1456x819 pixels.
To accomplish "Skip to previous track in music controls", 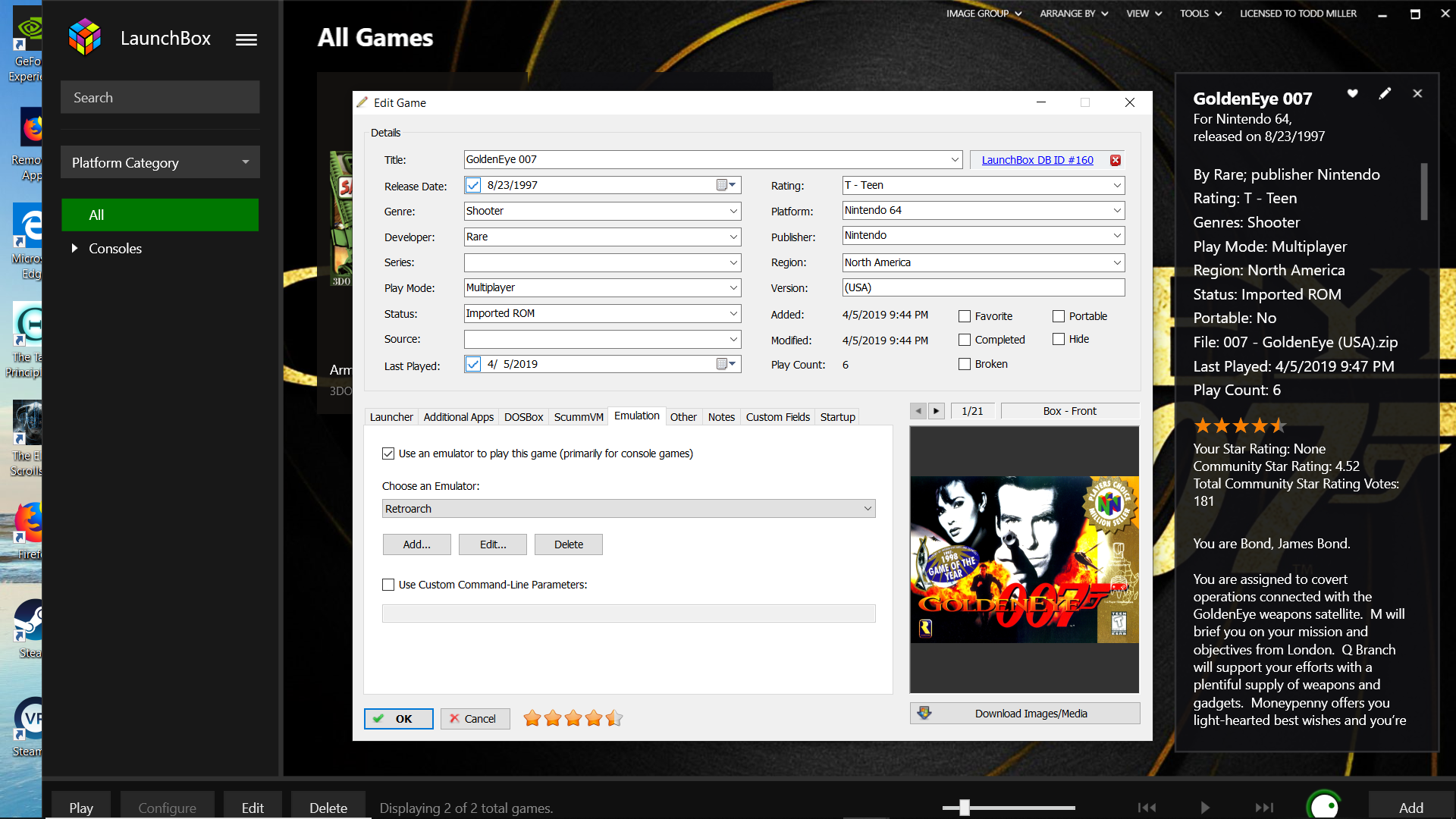I will click(1147, 808).
